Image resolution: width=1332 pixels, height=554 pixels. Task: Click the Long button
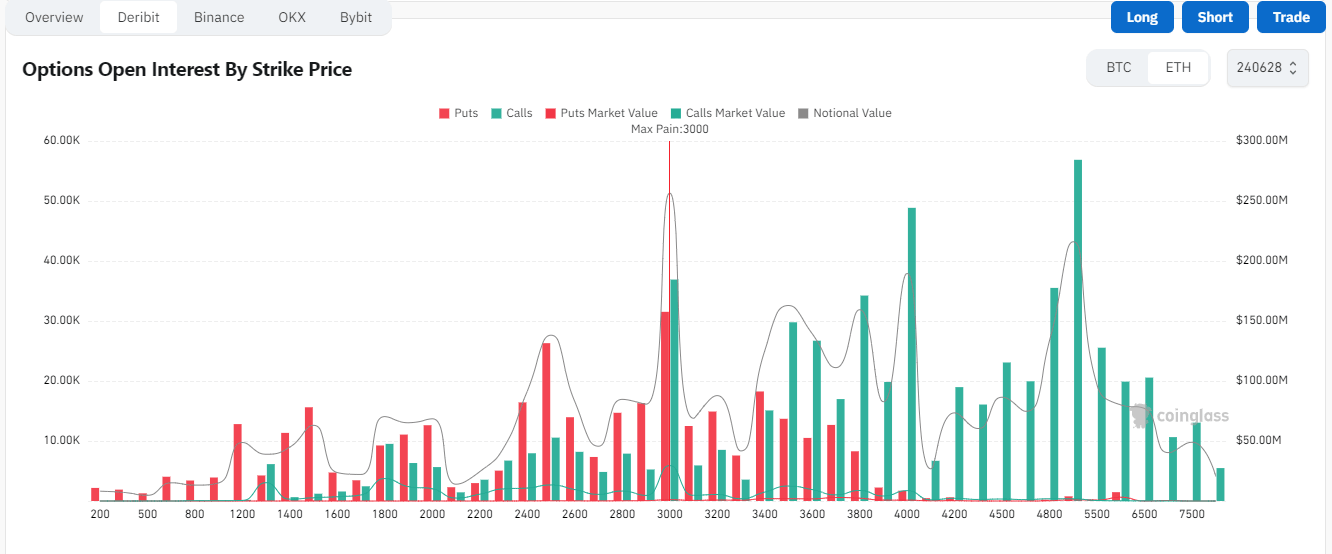(x=1142, y=17)
